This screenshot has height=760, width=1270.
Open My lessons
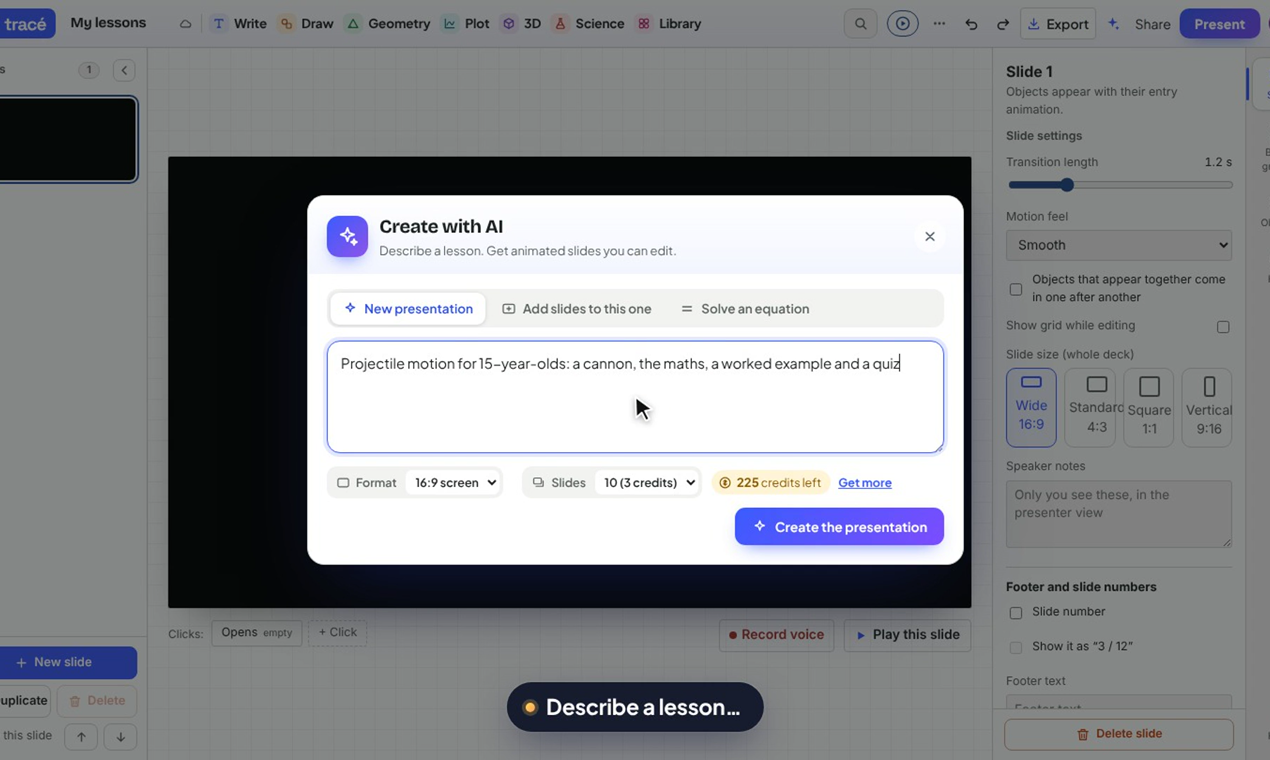tap(108, 23)
